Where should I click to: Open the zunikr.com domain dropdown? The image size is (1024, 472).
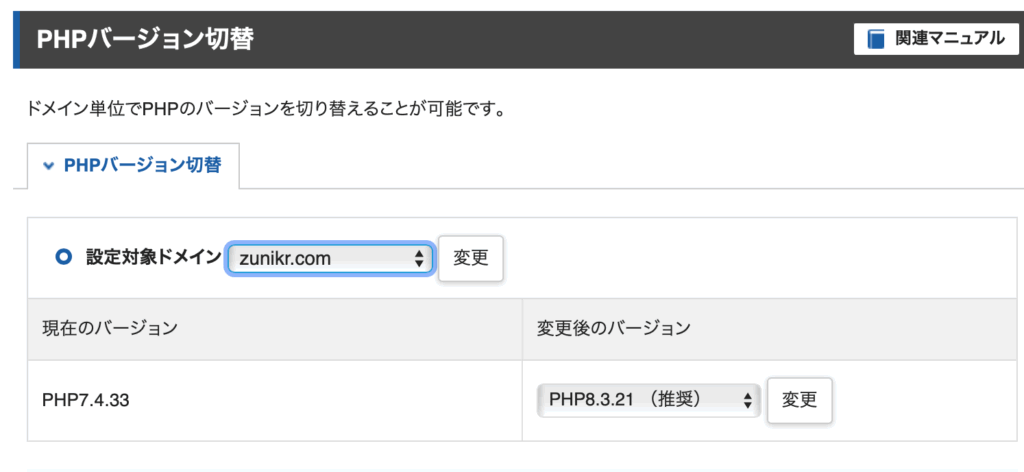pos(330,259)
